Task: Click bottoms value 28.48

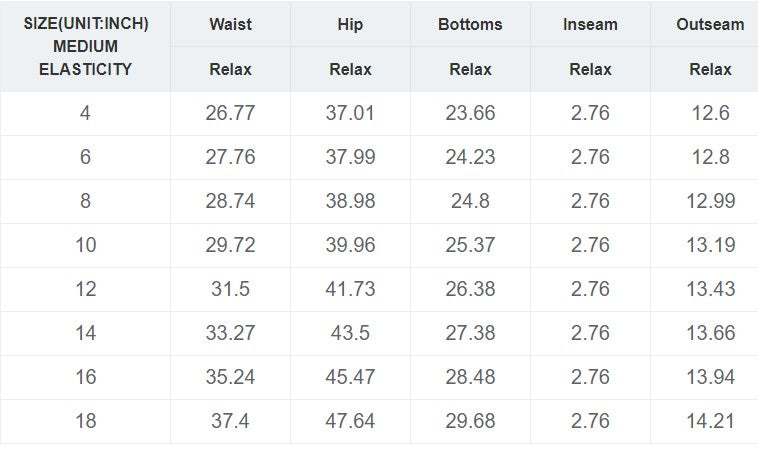Action: click(x=470, y=377)
